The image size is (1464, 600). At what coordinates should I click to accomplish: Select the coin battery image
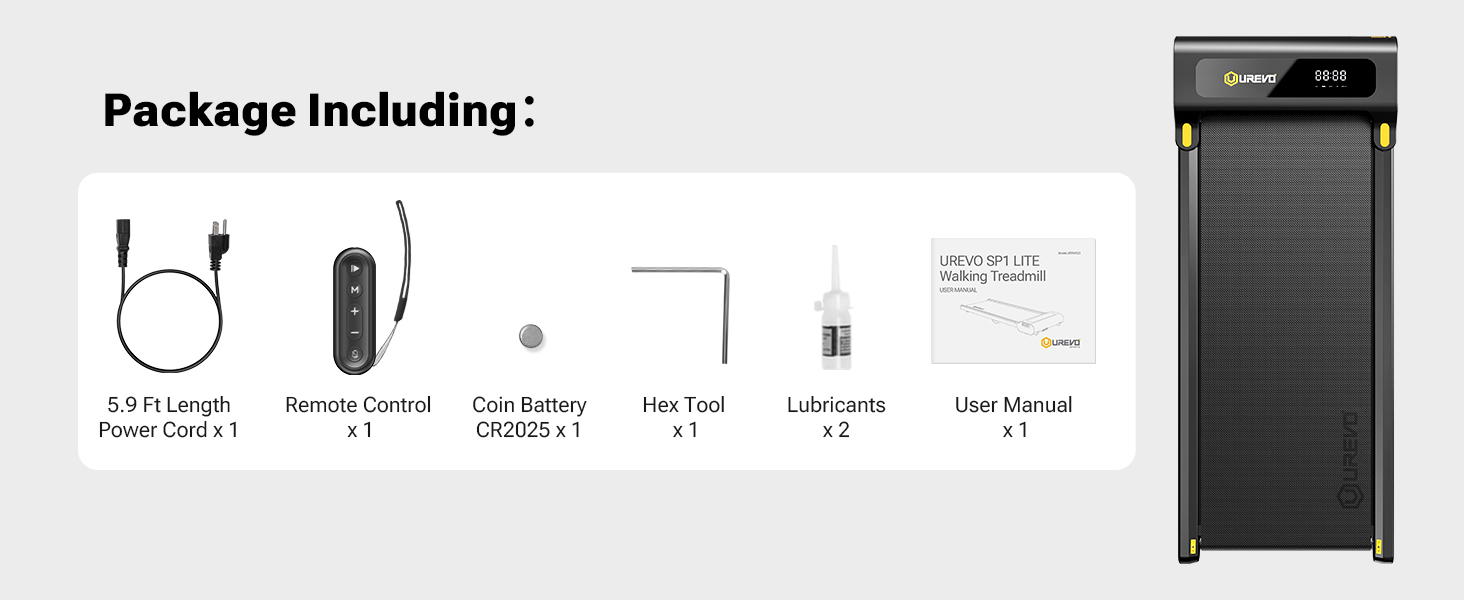pos(532,336)
